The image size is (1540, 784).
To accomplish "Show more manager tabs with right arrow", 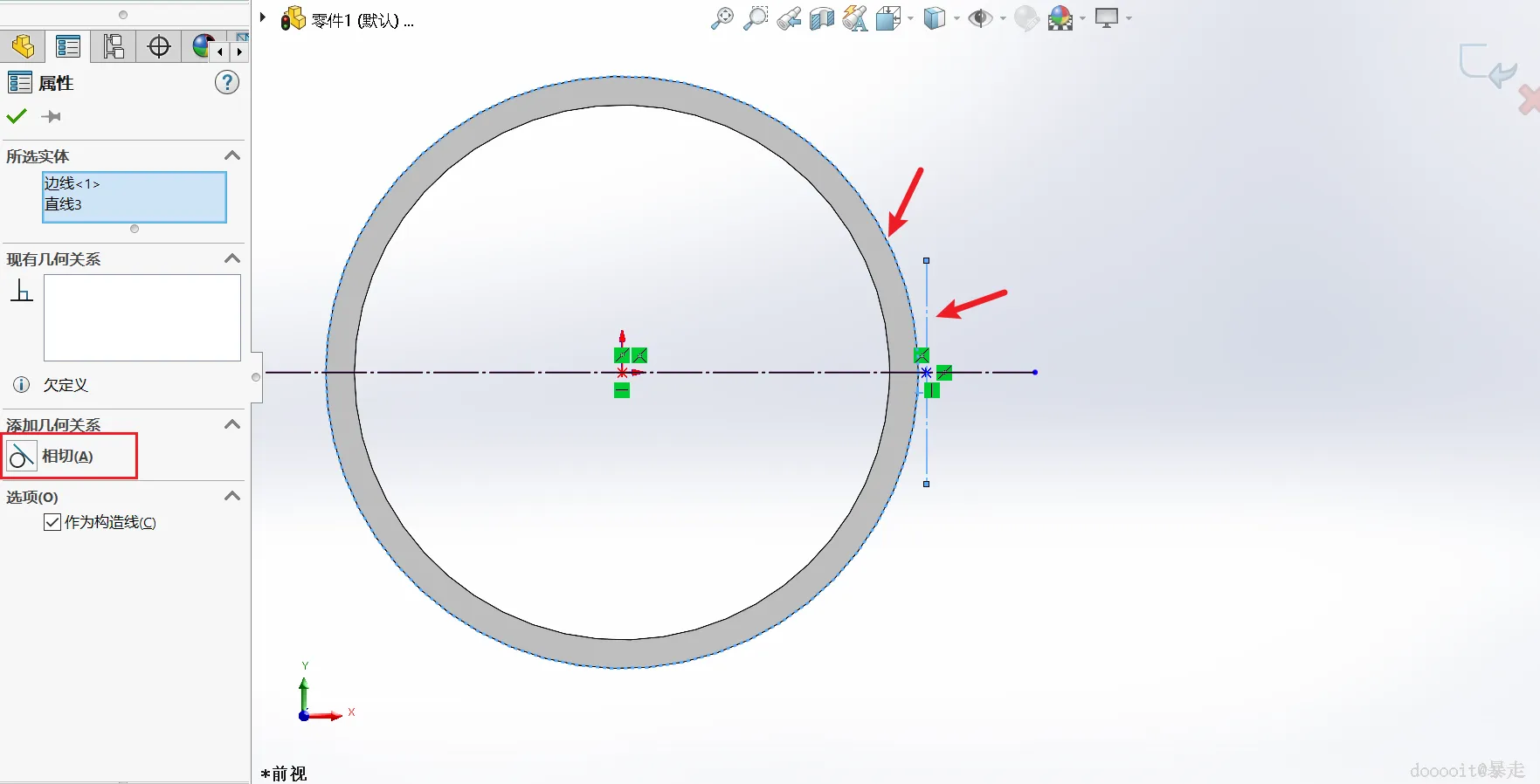I will coord(238,52).
